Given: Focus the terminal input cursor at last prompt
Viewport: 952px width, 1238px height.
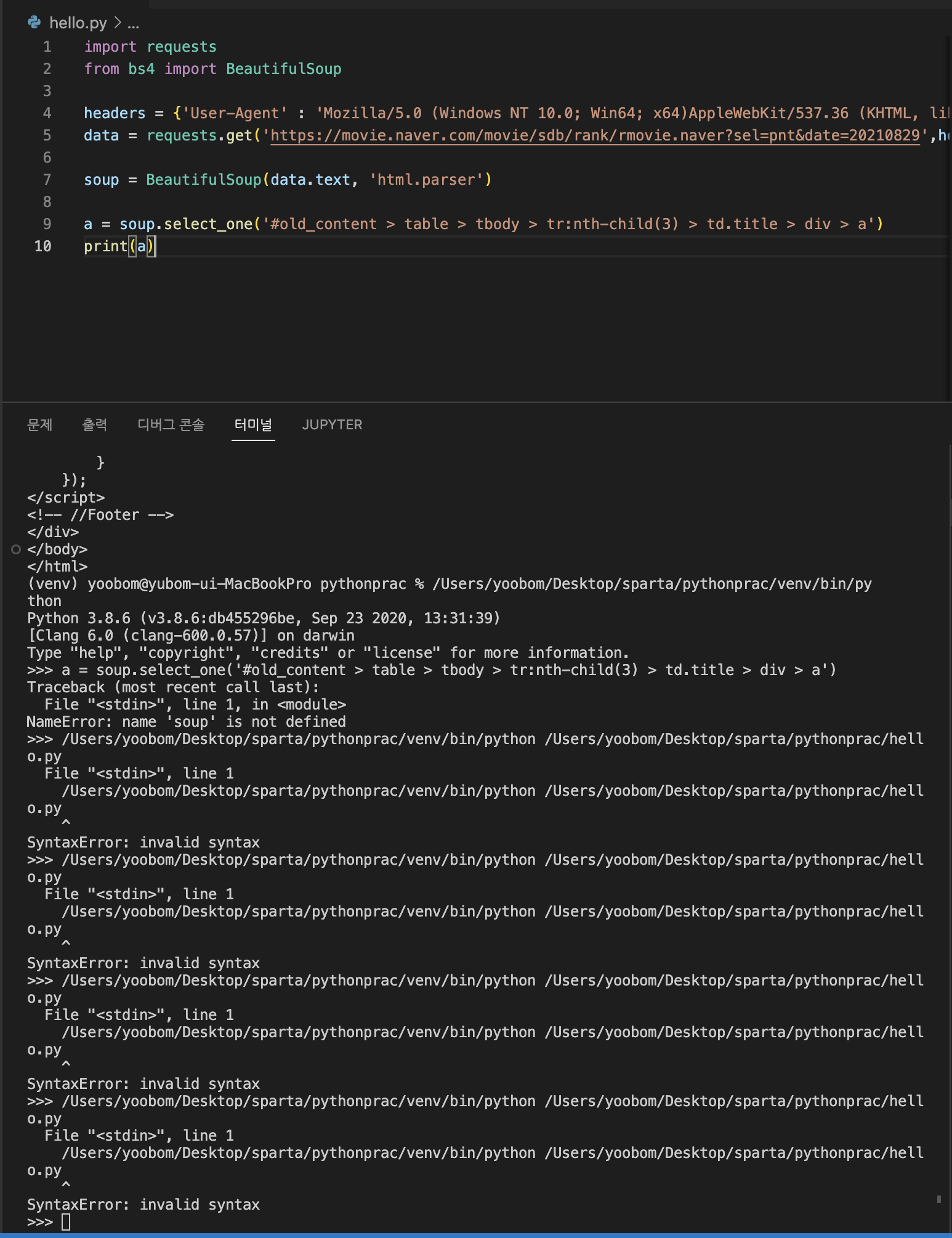Looking at the screenshot, I should 67,1222.
